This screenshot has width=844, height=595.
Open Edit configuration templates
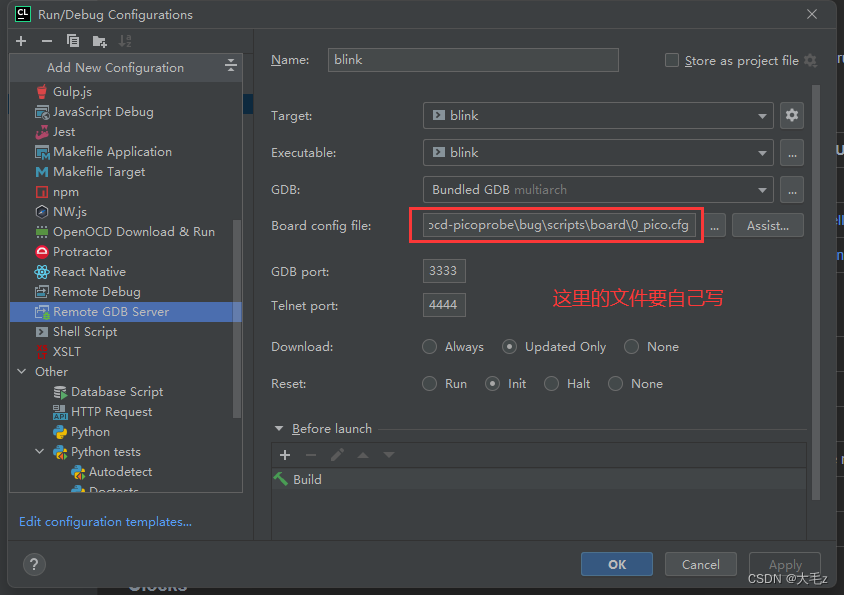click(x=104, y=521)
